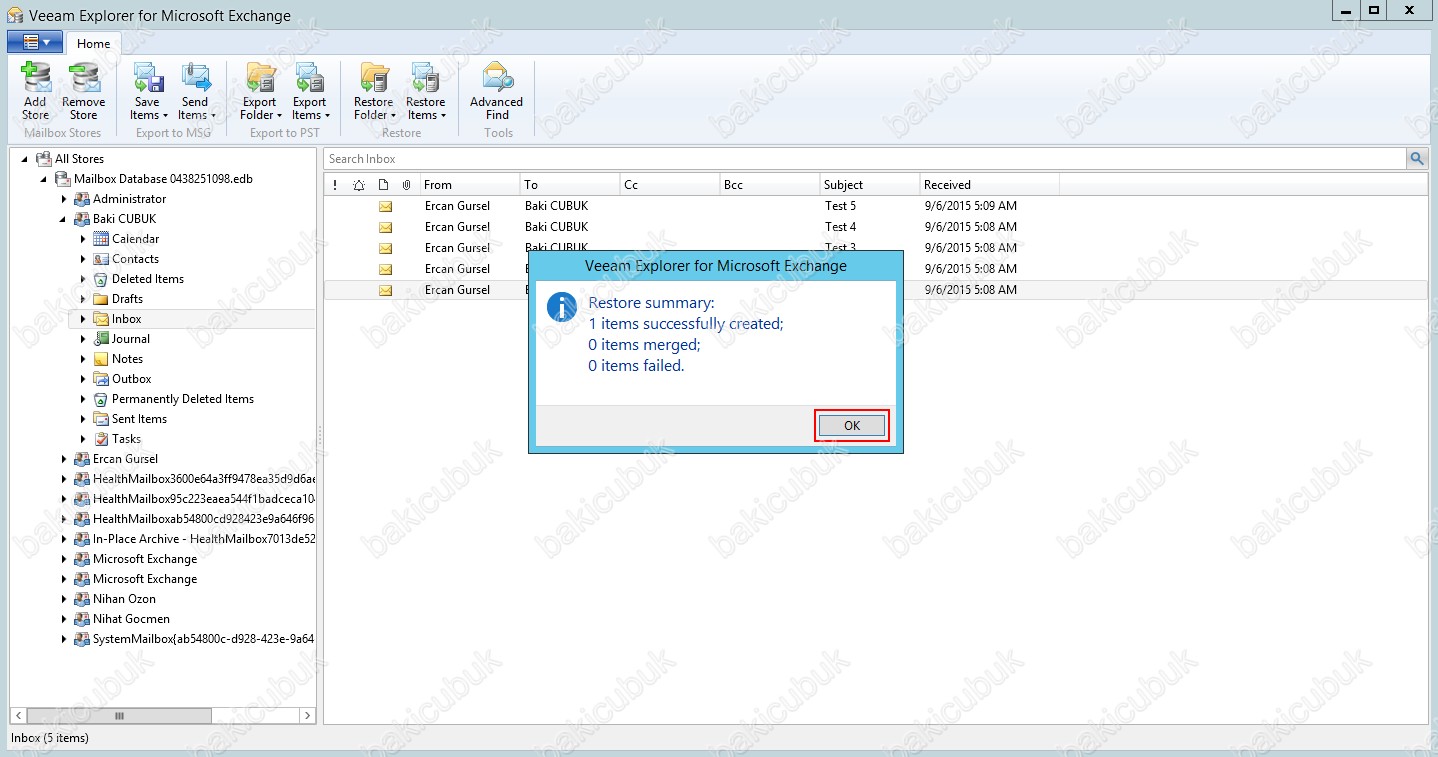Select the Notes folder
The width and height of the screenshot is (1438, 757).
click(x=127, y=359)
